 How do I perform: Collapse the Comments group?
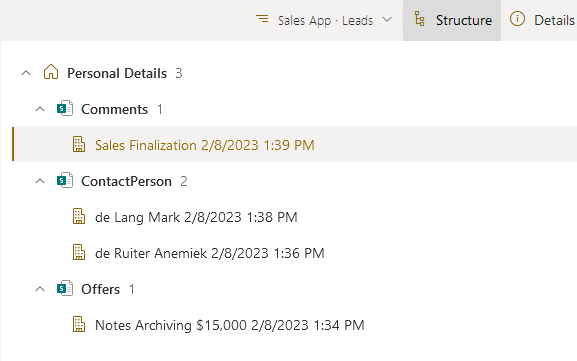(40, 109)
